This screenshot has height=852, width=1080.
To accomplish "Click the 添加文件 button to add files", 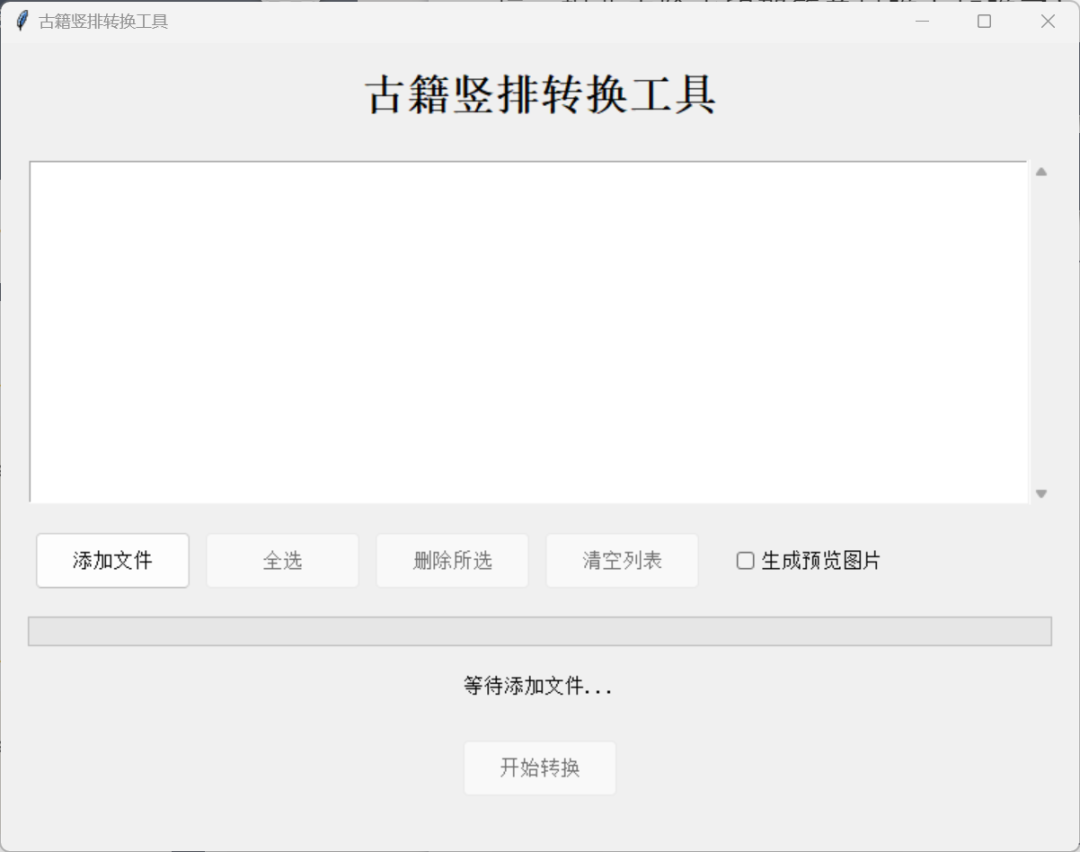I will [x=112, y=560].
